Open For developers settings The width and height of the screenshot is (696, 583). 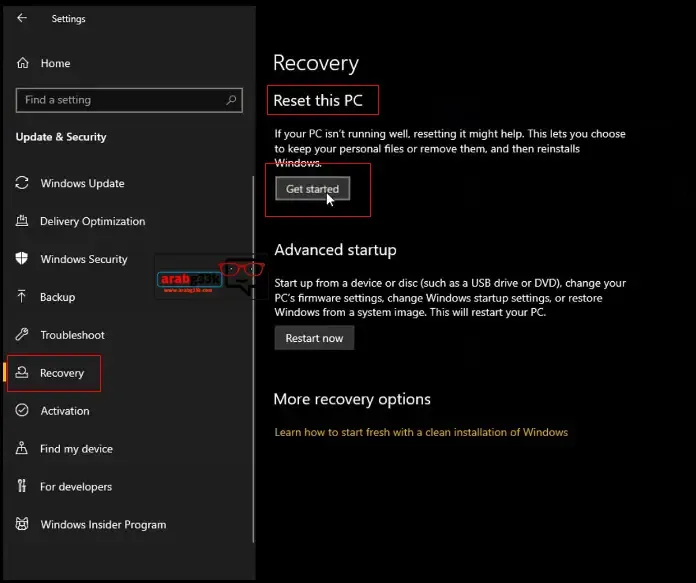pyautogui.click(x=76, y=487)
